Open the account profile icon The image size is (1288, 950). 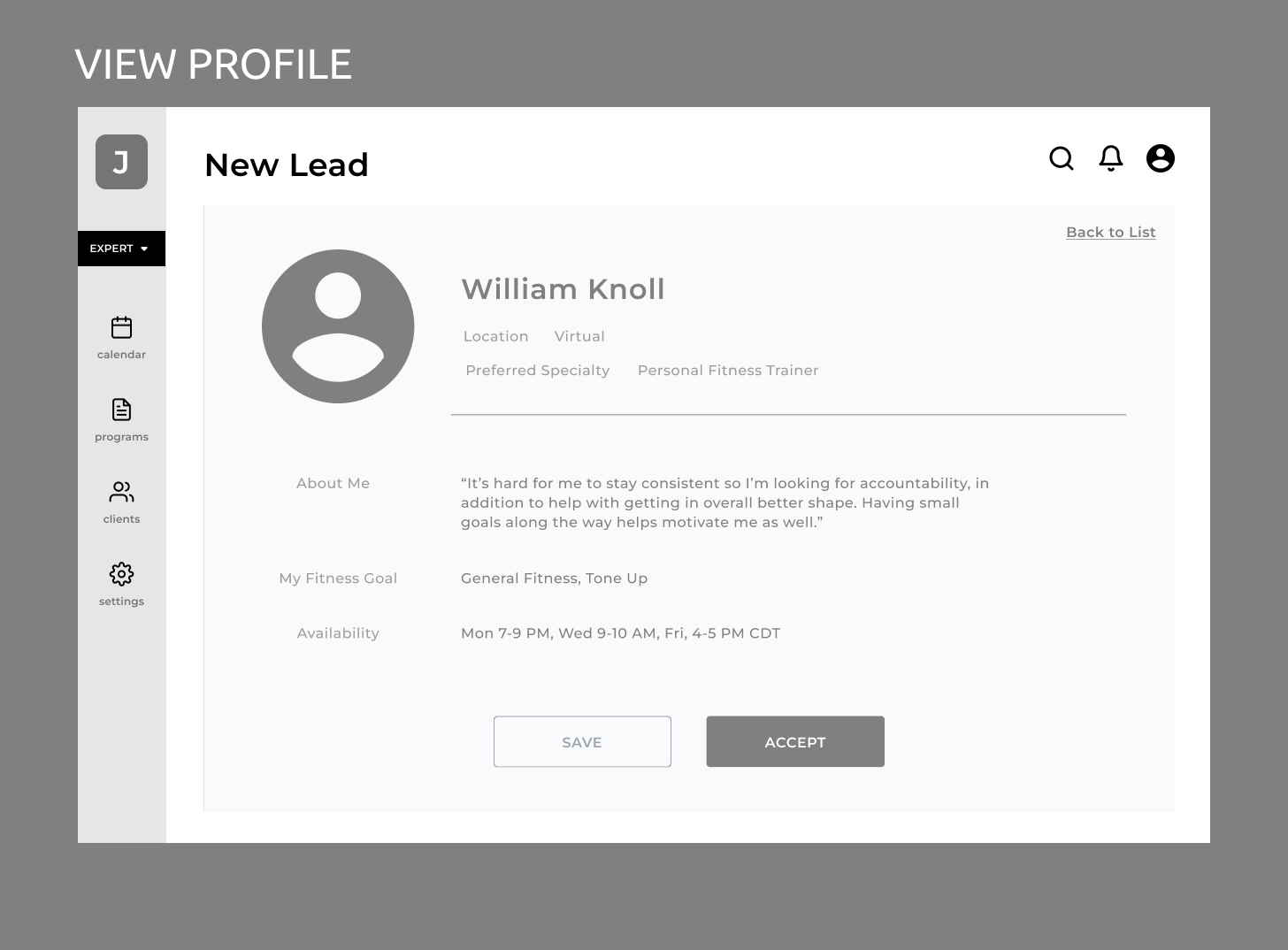click(x=1160, y=158)
